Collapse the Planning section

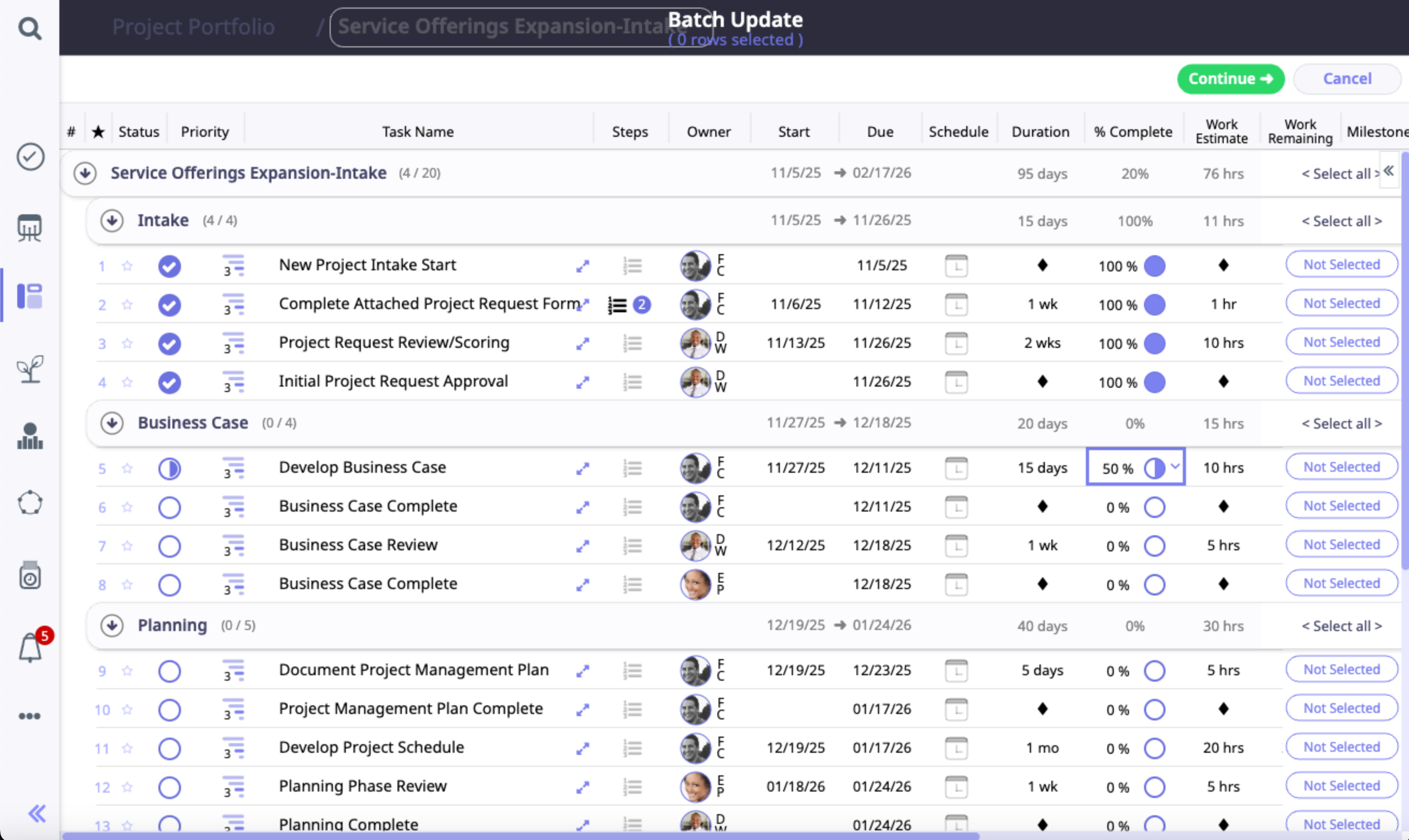112,626
